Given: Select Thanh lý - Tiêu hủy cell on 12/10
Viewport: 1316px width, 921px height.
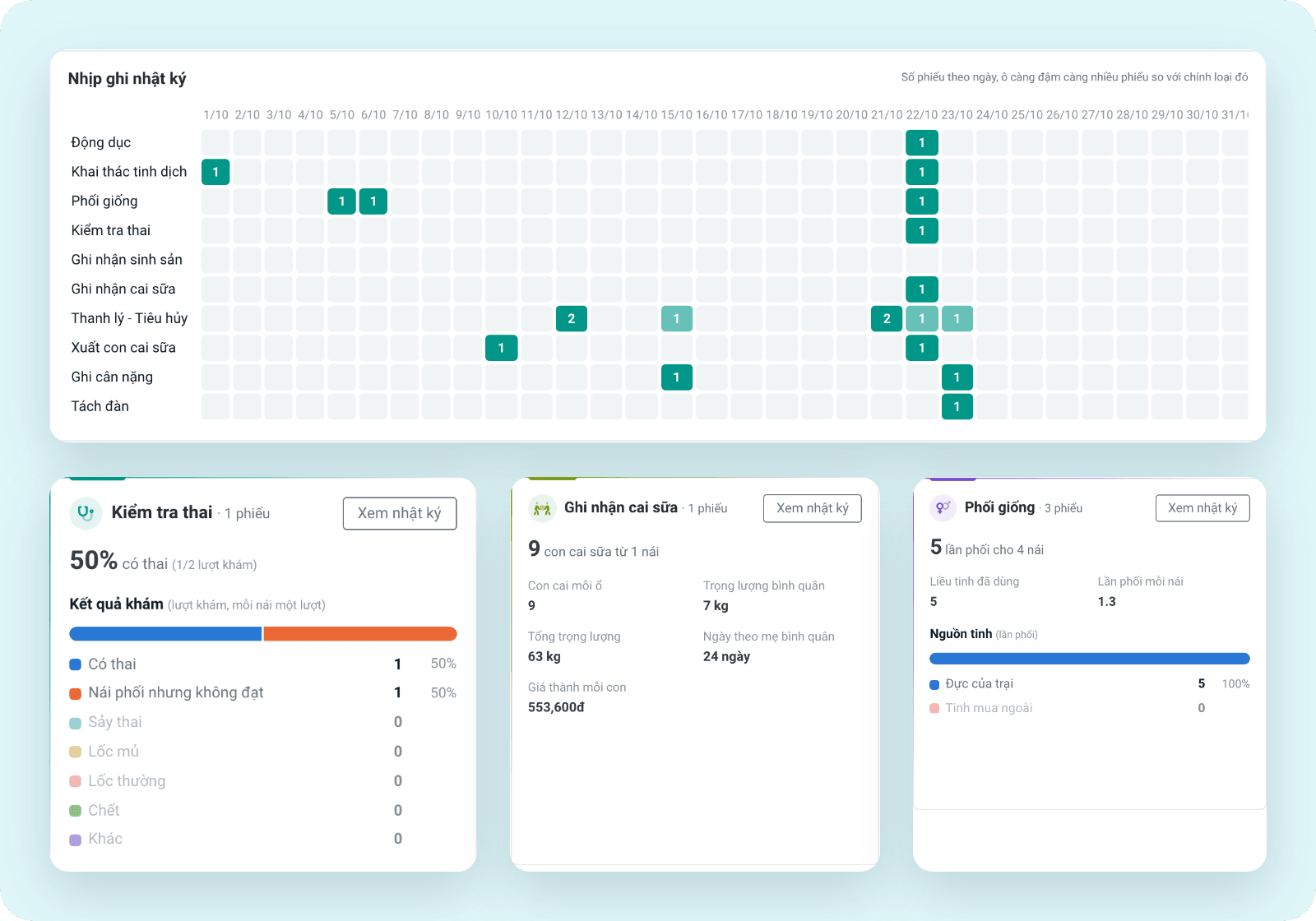Looking at the screenshot, I should click(572, 318).
